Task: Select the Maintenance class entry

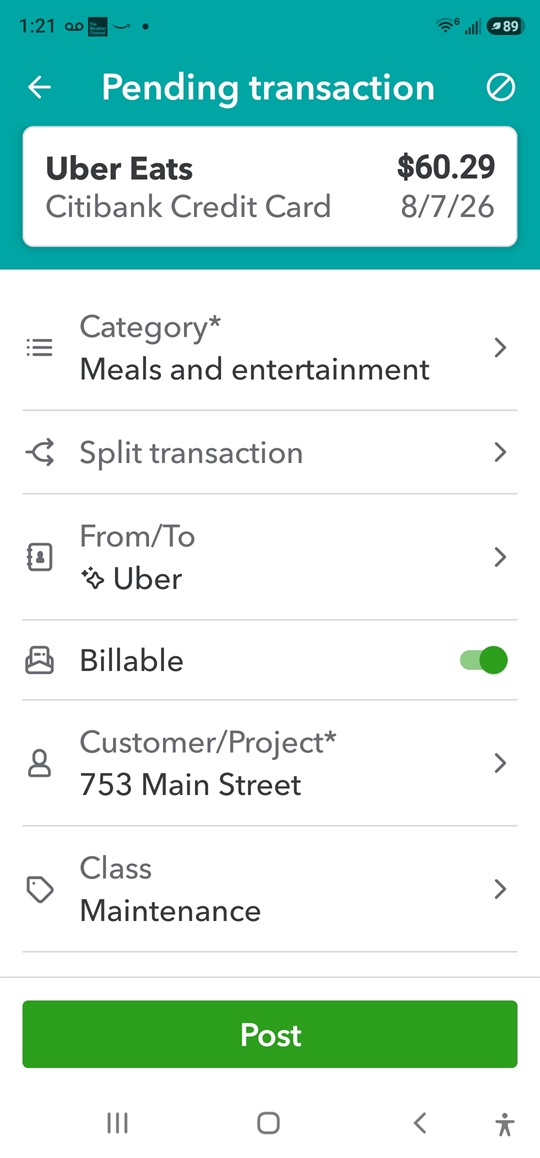Action: (170, 911)
